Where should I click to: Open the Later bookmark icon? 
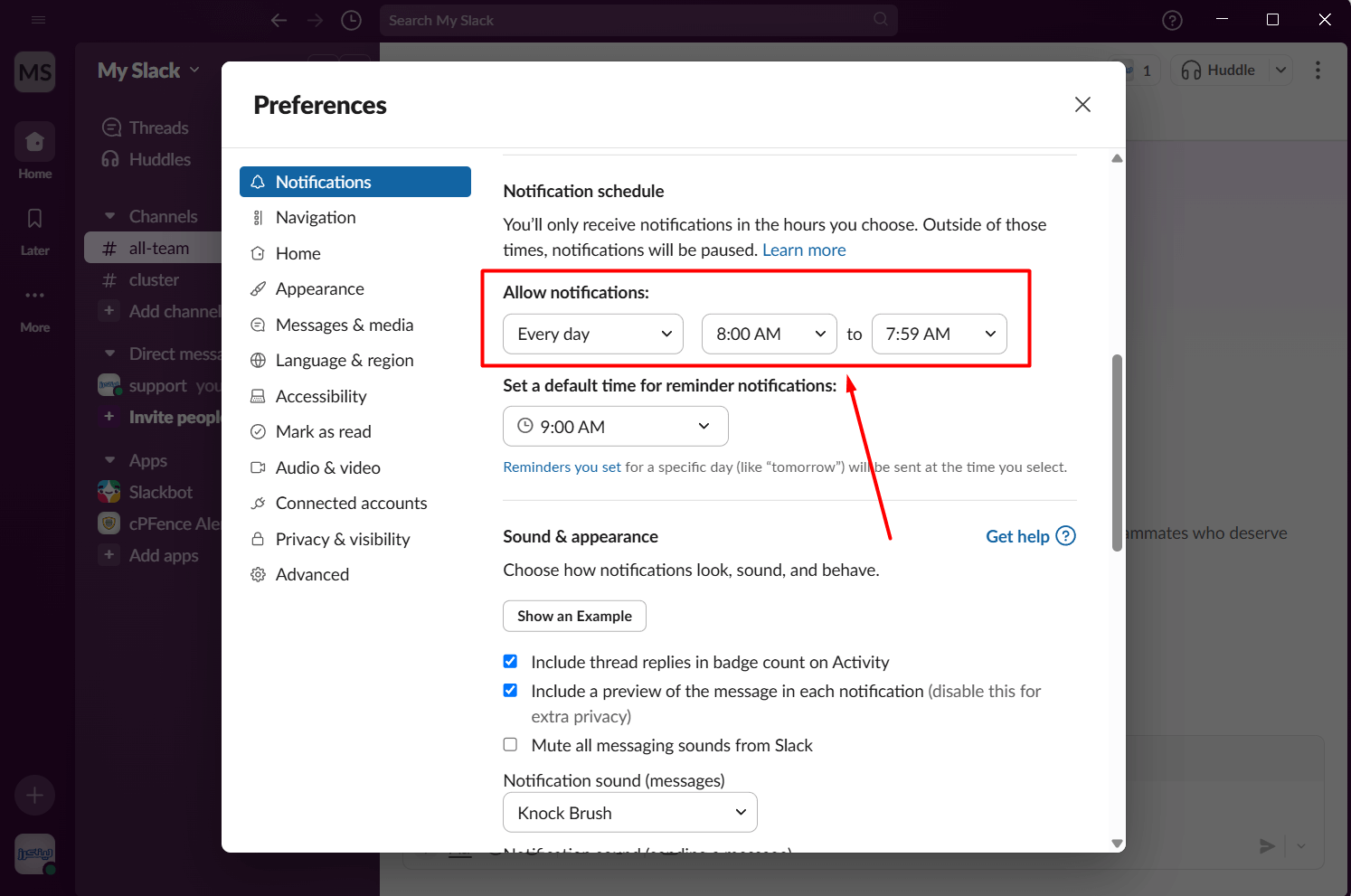(34, 219)
